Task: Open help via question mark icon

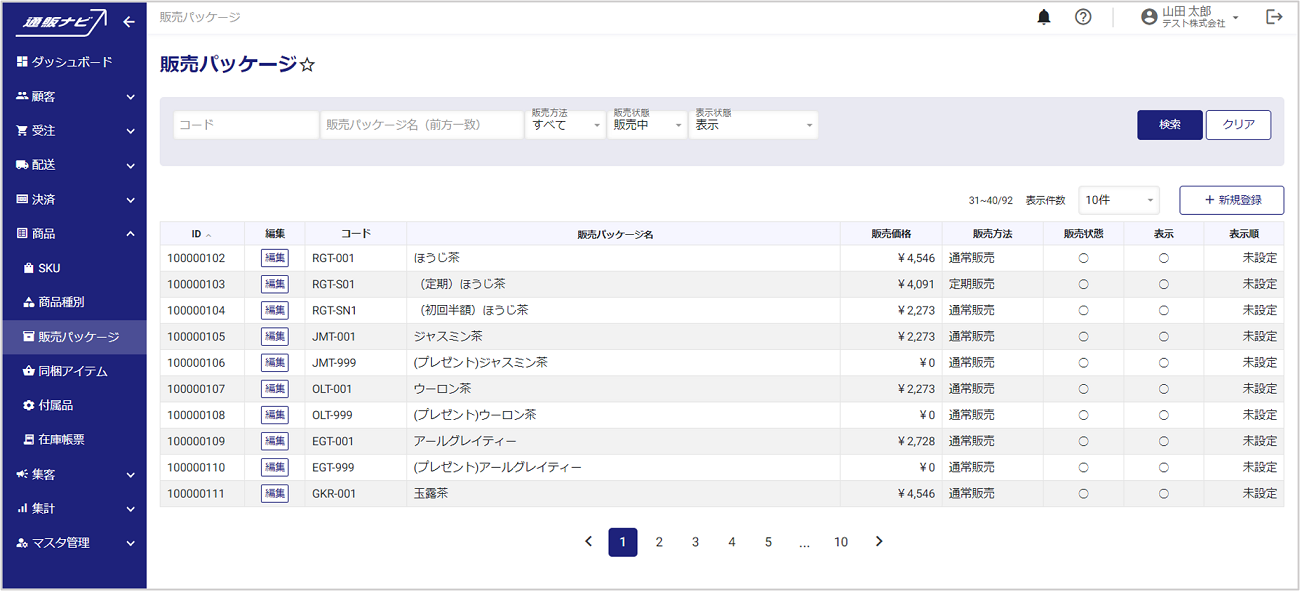Action: [x=1083, y=17]
